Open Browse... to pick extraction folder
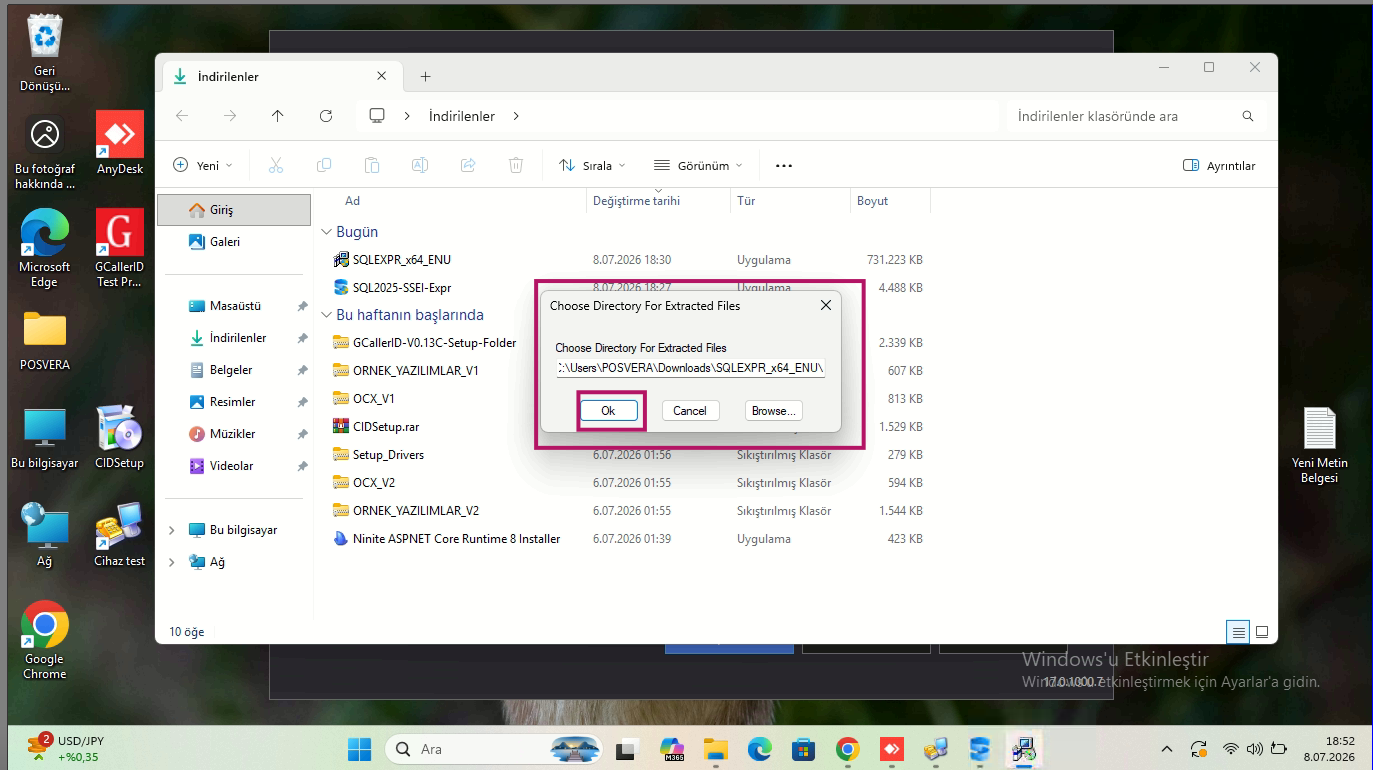The image size is (1373, 770). [x=774, y=411]
